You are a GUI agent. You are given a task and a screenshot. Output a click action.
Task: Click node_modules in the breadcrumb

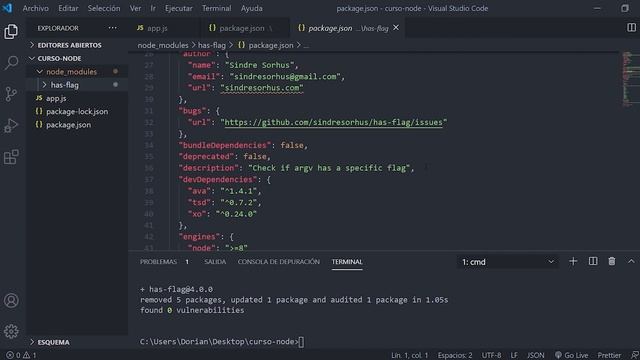pyautogui.click(x=163, y=45)
